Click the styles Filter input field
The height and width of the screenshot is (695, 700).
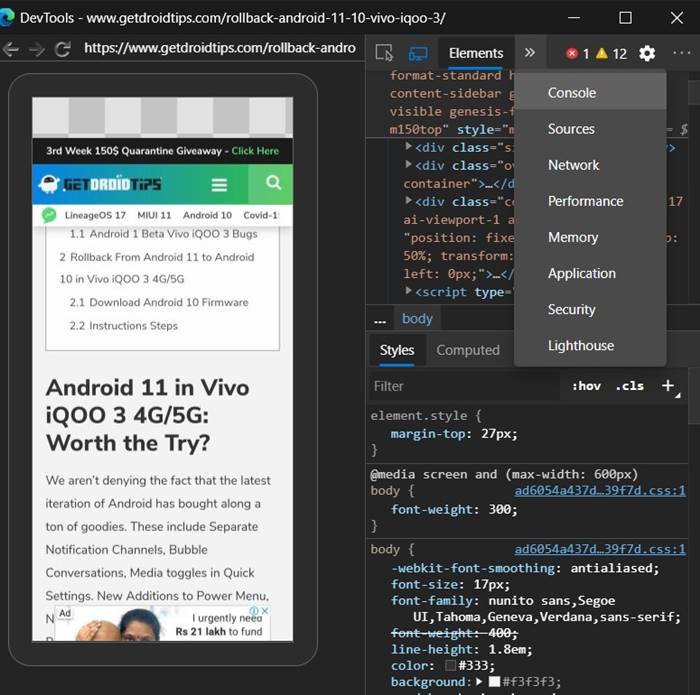pos(464,386)
